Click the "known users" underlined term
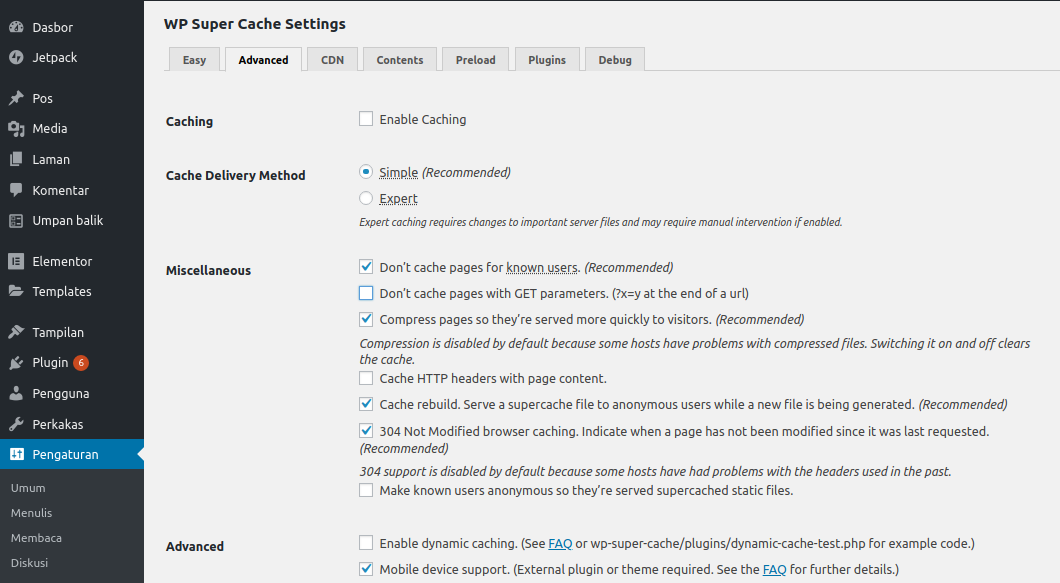The width and height of the screenshot is (1060, 583). 542,267
